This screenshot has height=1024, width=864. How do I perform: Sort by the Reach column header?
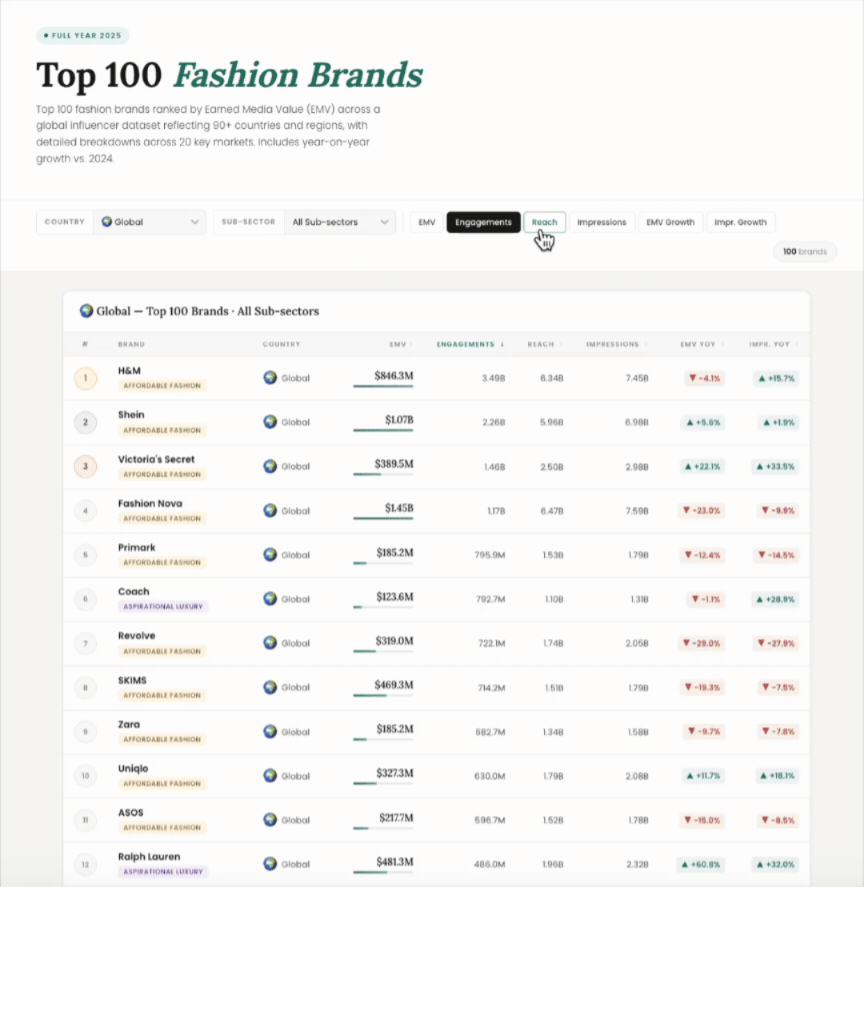[544, 344]
